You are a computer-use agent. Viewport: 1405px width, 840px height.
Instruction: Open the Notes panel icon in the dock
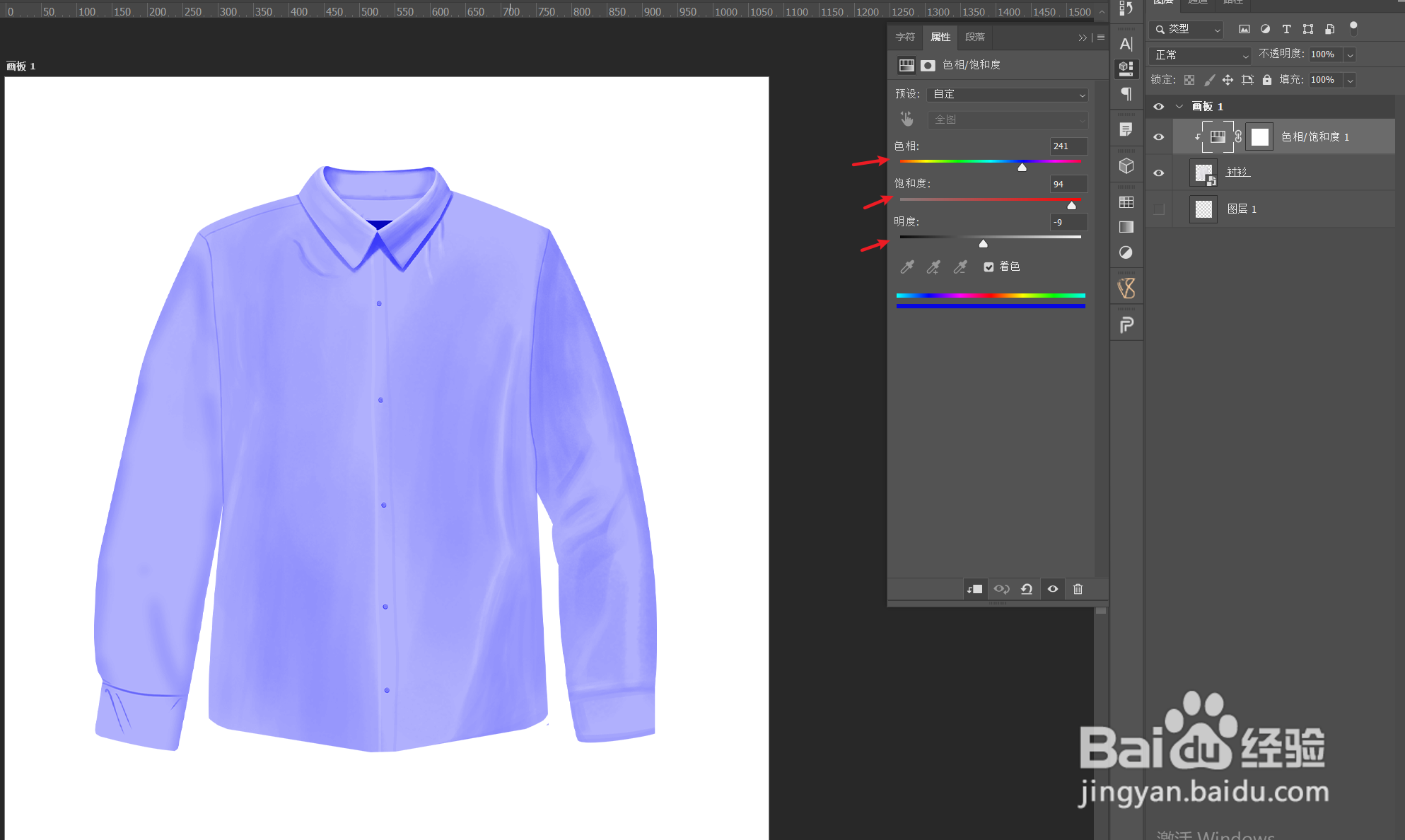click(1126, 129)
